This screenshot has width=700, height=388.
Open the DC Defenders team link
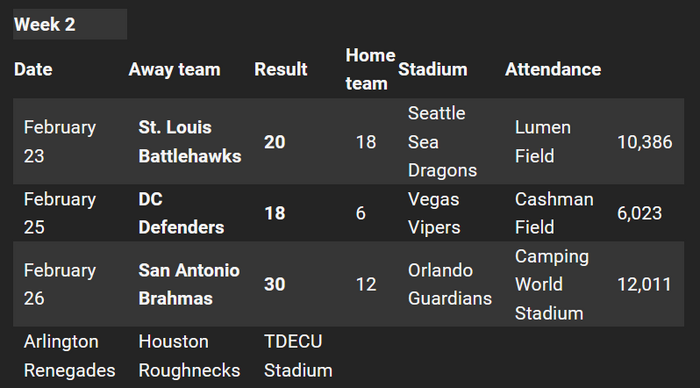pyautogui.click(x=181, y=213)
